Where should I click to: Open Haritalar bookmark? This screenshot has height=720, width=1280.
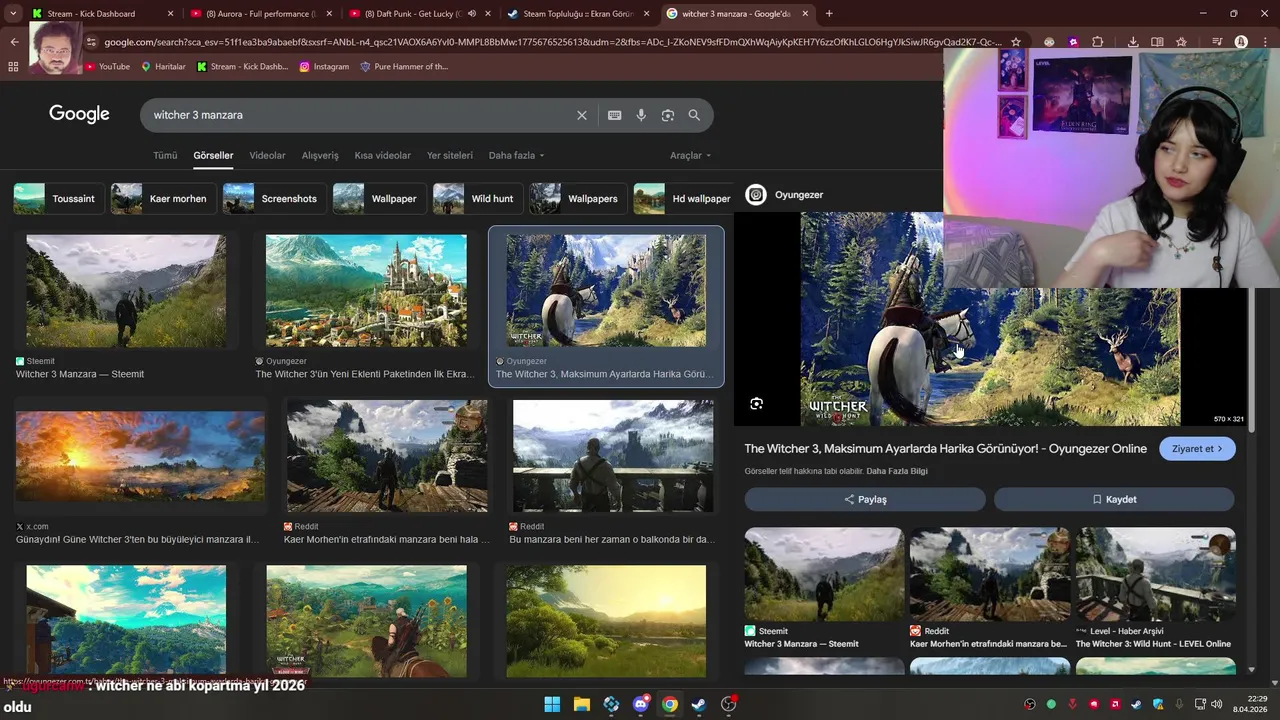[163, 67]
